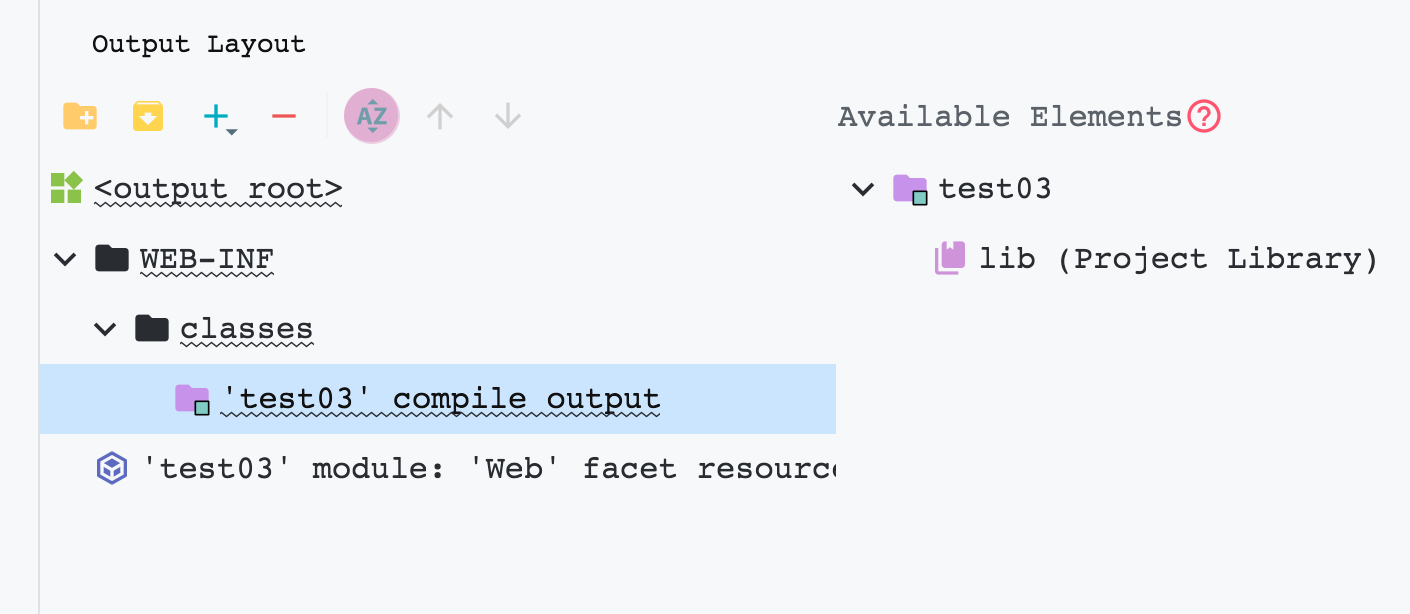
Task: Collapse the WEB-INF folder
Action: click(x=65, y=259)
